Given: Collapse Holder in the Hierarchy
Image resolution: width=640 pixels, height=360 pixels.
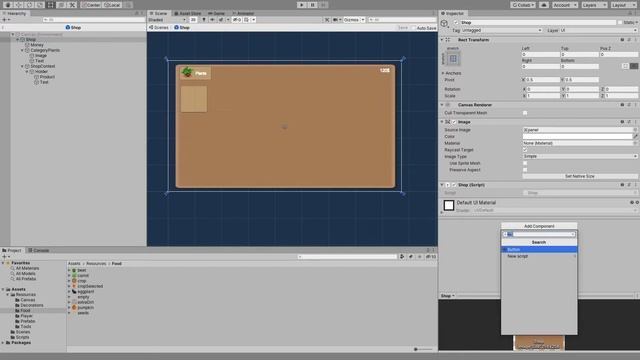Looking at the screenshot, I should coord(27,71).
